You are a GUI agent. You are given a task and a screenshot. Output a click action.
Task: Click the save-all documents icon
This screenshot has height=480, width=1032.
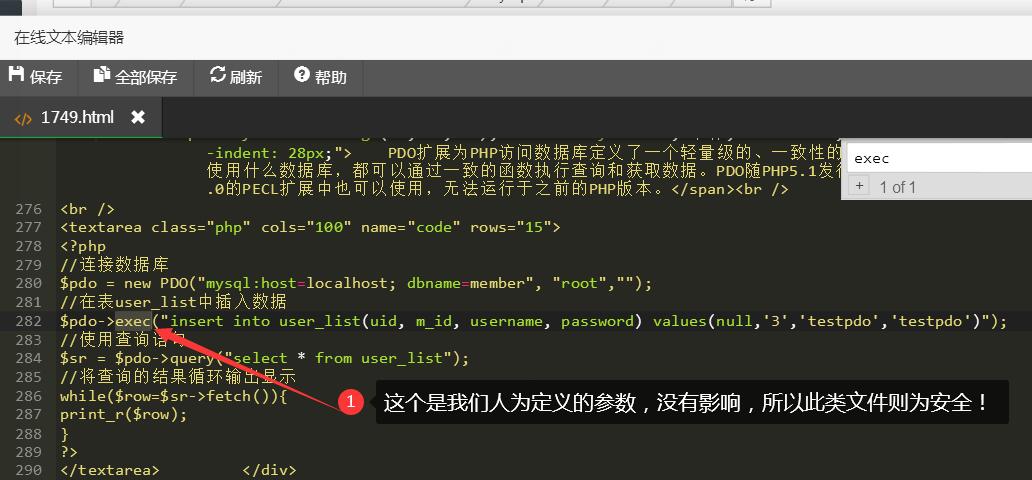(x=101, y=74)
